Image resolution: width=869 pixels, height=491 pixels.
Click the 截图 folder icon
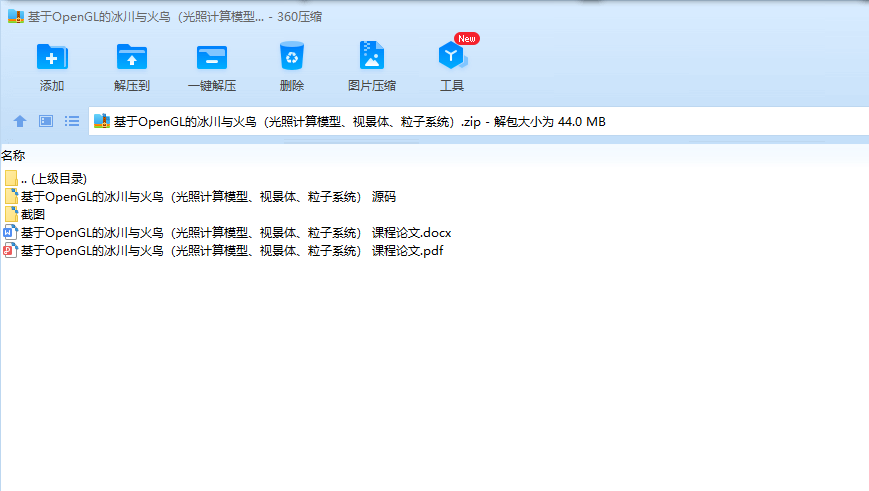[x=11, y=214]
